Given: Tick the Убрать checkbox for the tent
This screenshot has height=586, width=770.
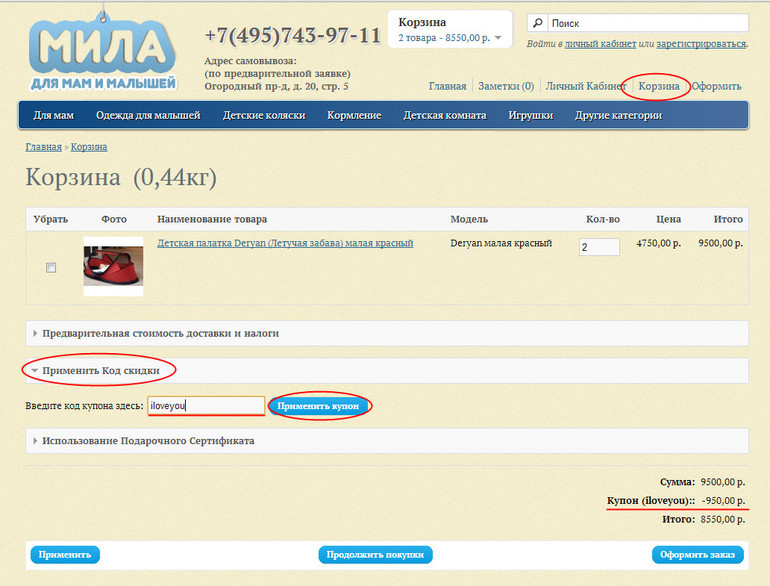Looking at the screenshot, I should tap(51, 267).
